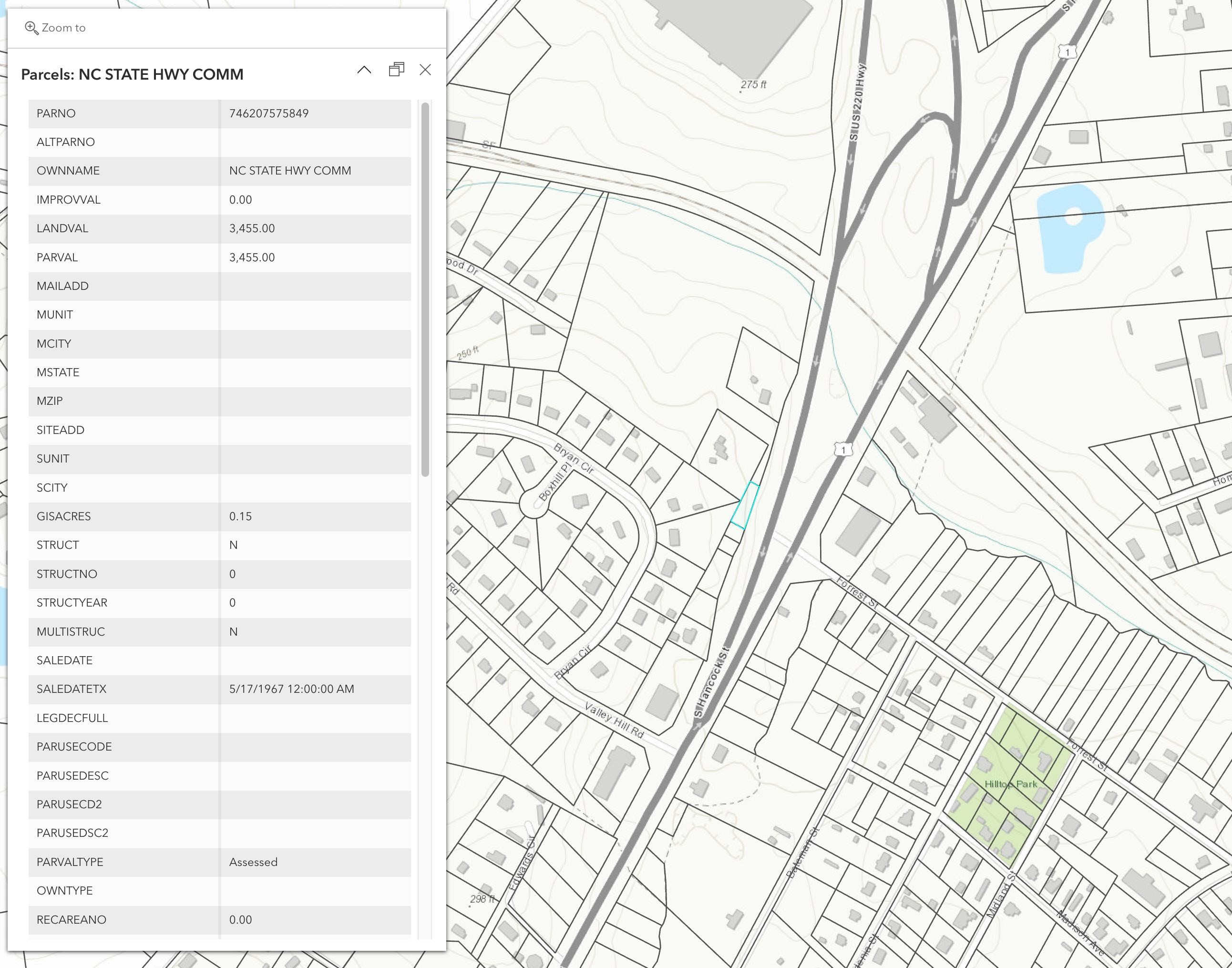Click the upper US 1 shield near ramp

1067,52
